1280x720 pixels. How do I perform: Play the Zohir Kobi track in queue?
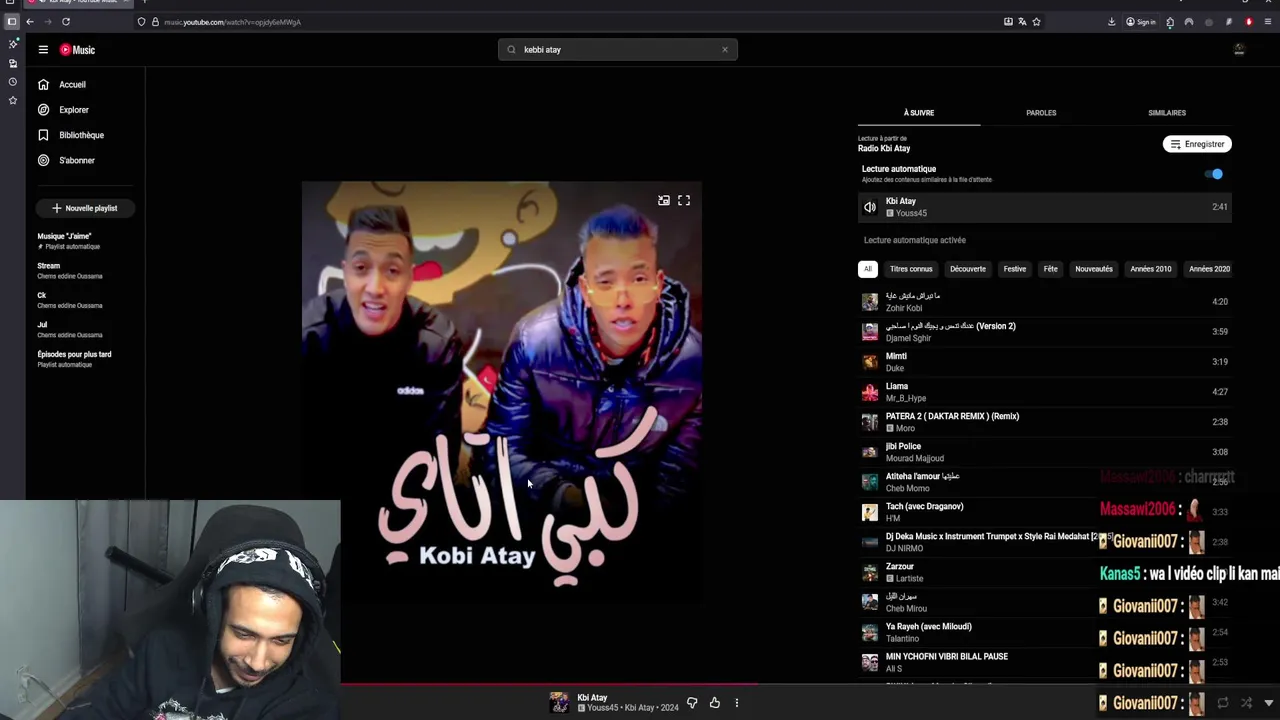pyautogui.click(x=1045, y=302)
